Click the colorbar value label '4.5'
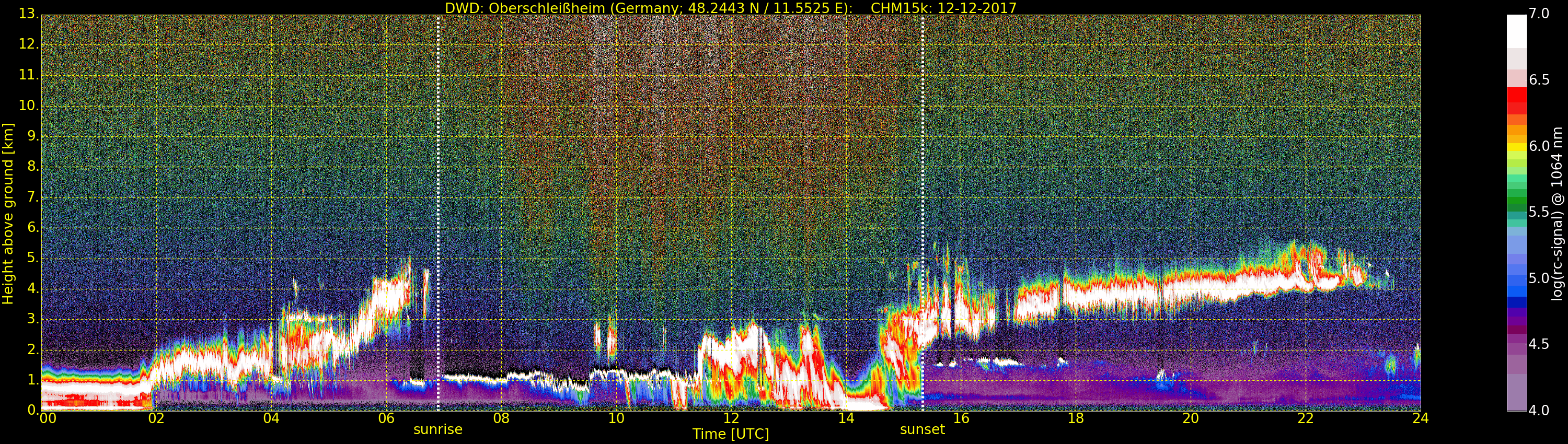The image size is (1568, 444). (x=1539, y=344)
